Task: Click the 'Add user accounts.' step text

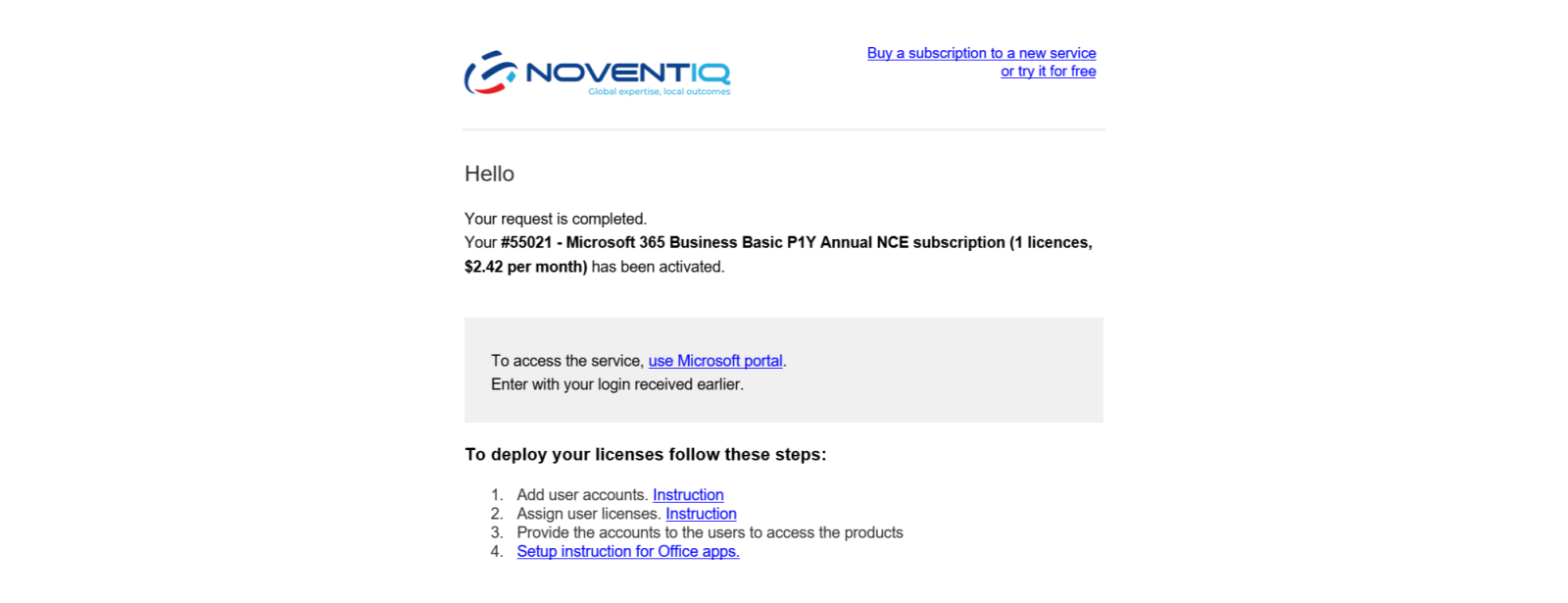Action: click(582, 495)
